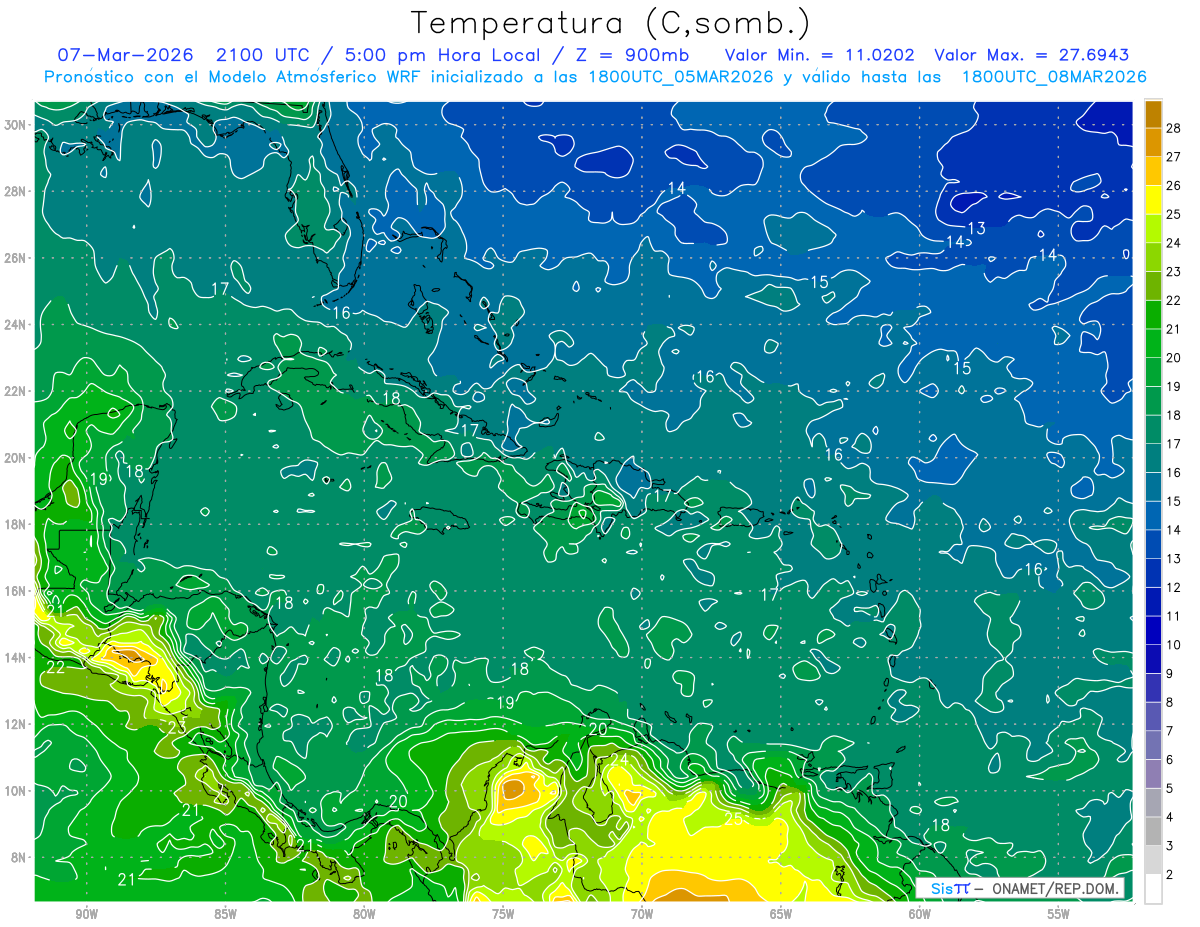Click the '26N' latitude axis label
1200x927 pixels.
16,258
